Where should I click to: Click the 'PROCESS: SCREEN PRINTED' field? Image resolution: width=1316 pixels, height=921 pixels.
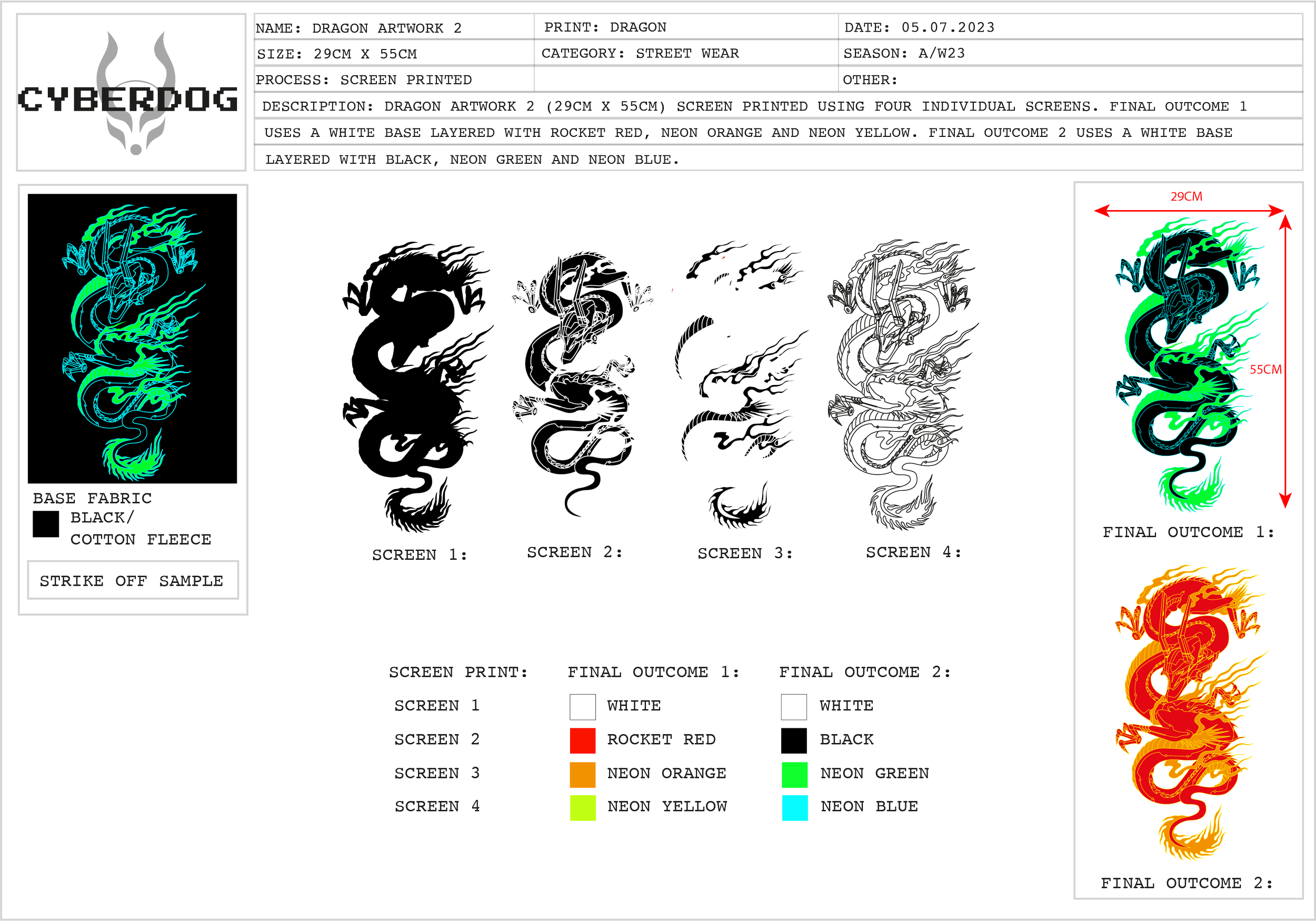click(394, 79)
